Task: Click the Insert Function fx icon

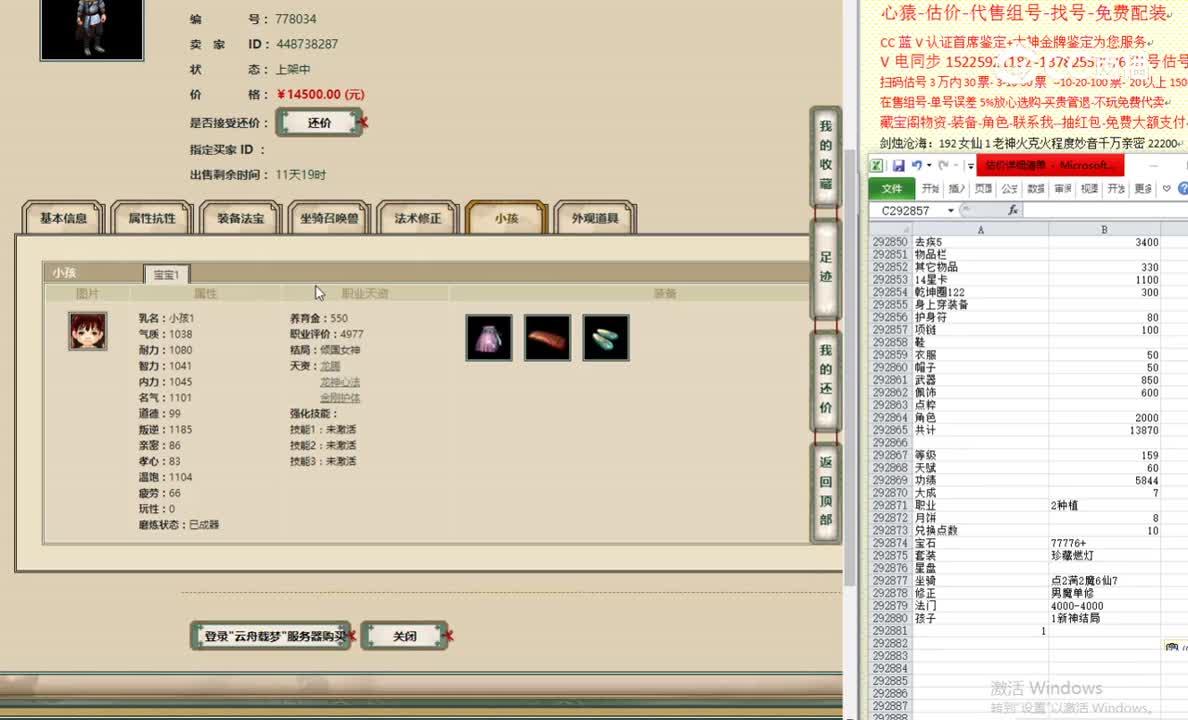Action: click(x=1013, y=208)
